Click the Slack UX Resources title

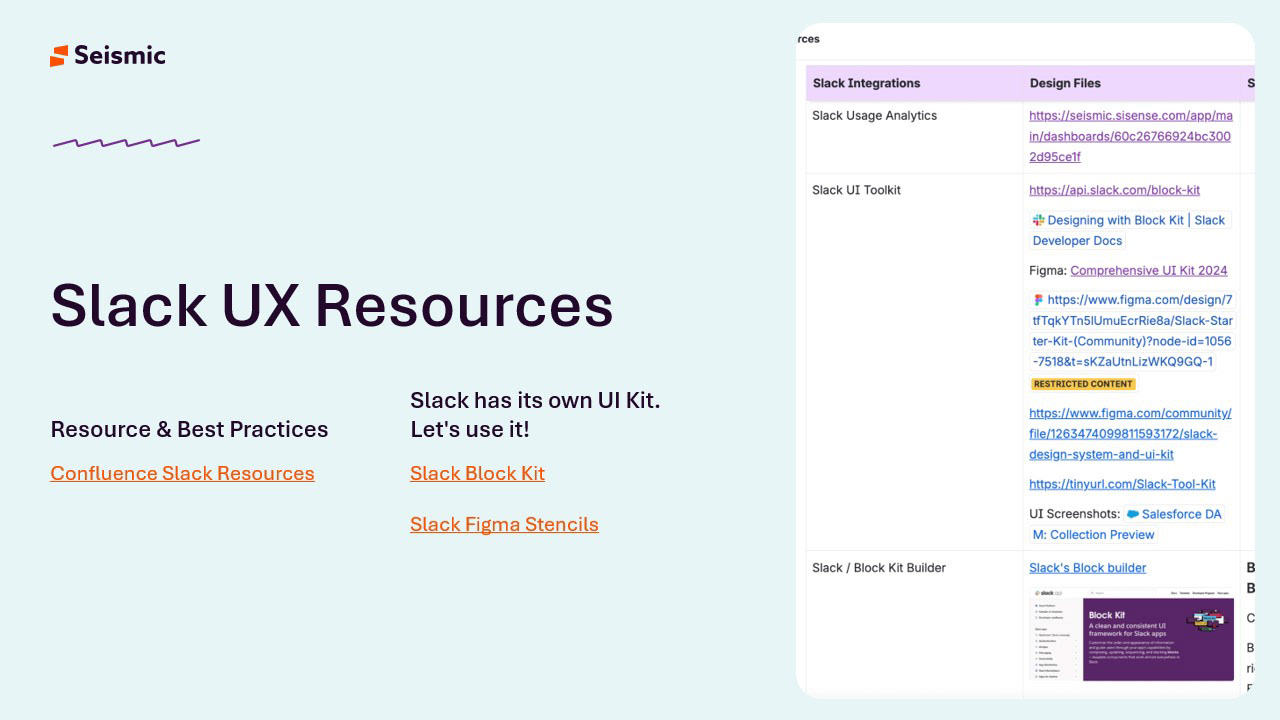332,305
